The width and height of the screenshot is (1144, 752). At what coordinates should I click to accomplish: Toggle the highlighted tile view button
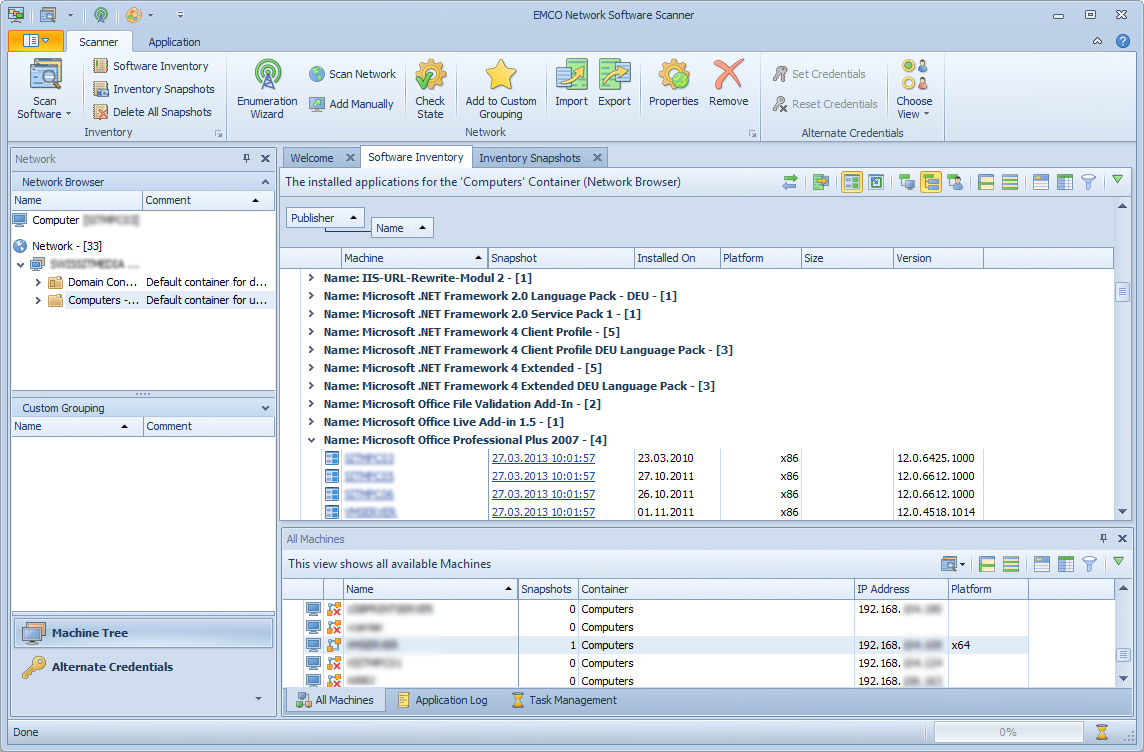[851, 182]
